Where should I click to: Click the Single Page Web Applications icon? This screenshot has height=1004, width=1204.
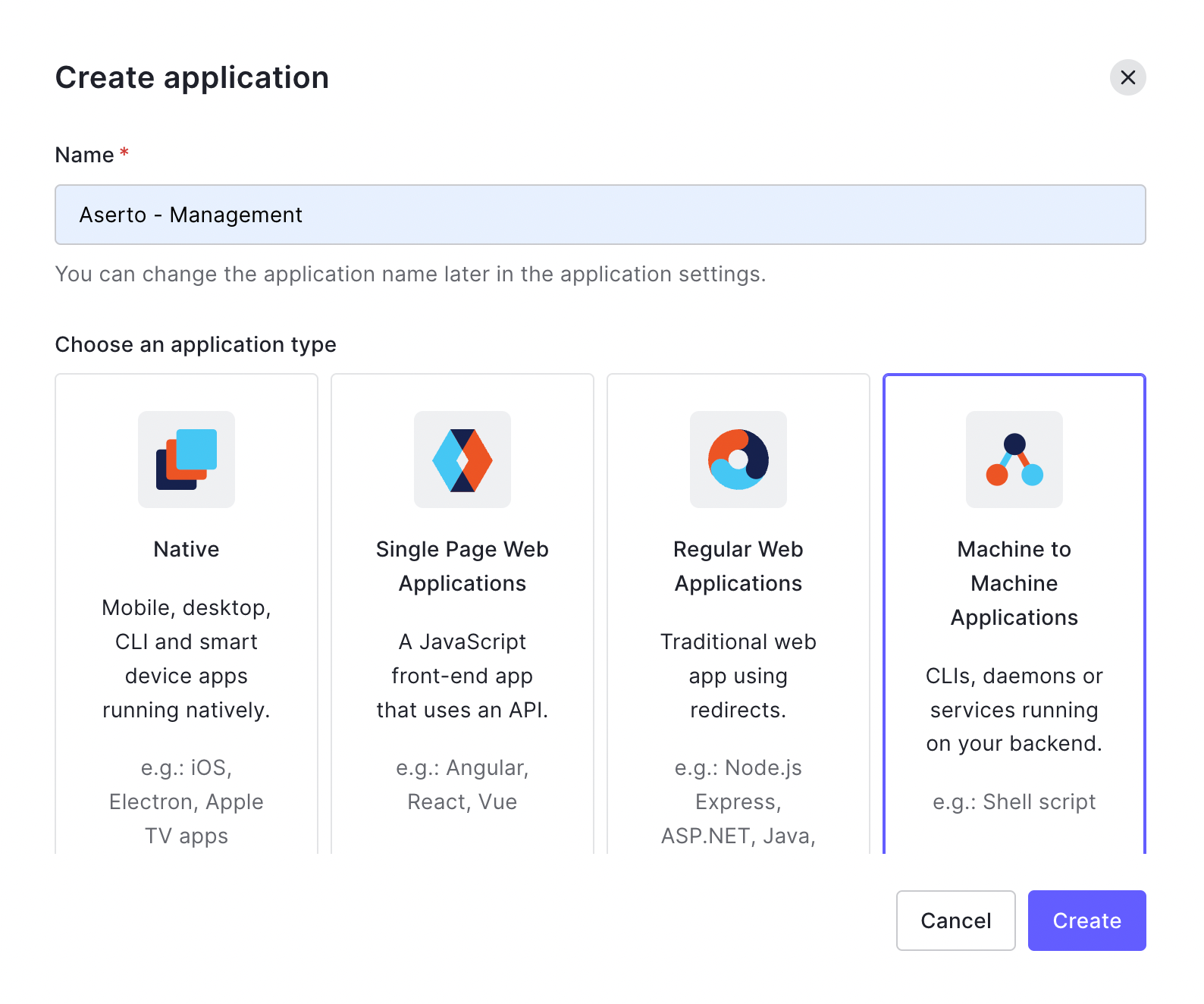[462, 460]
